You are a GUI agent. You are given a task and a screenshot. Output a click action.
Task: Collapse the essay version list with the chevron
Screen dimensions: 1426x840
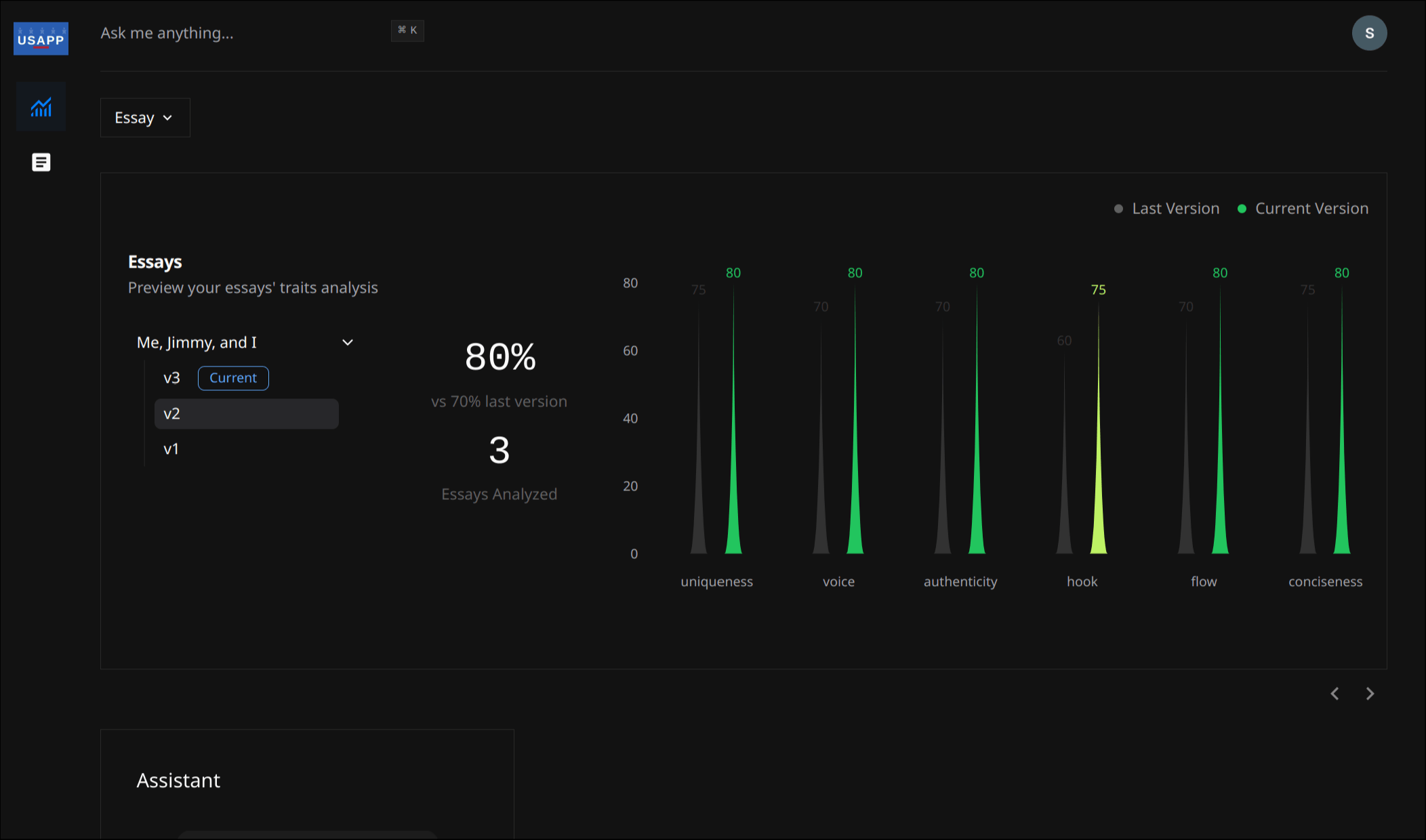pos(347,342)
